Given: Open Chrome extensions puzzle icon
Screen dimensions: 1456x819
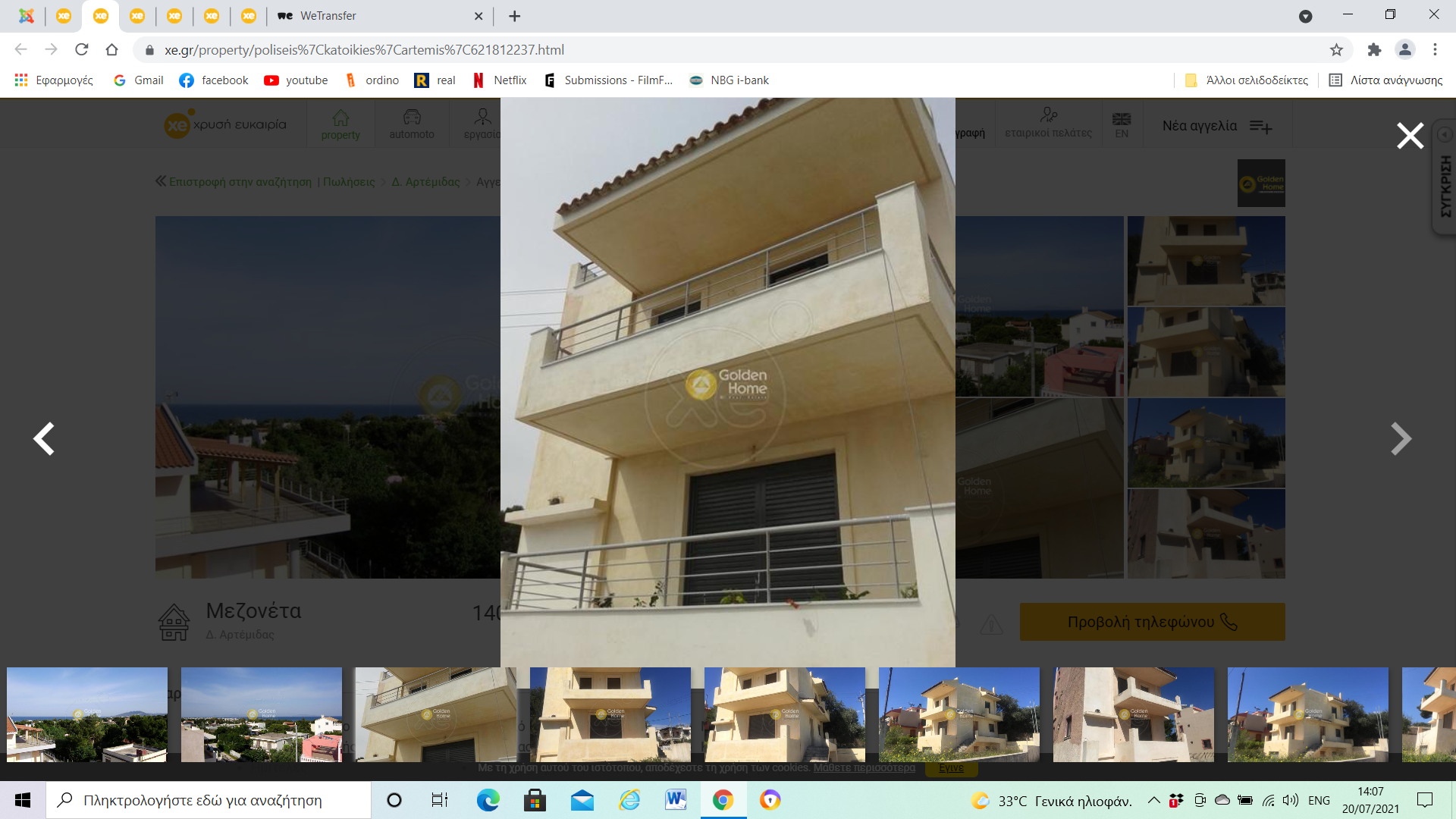Looking at the screenshot, I should (1374, 50).
